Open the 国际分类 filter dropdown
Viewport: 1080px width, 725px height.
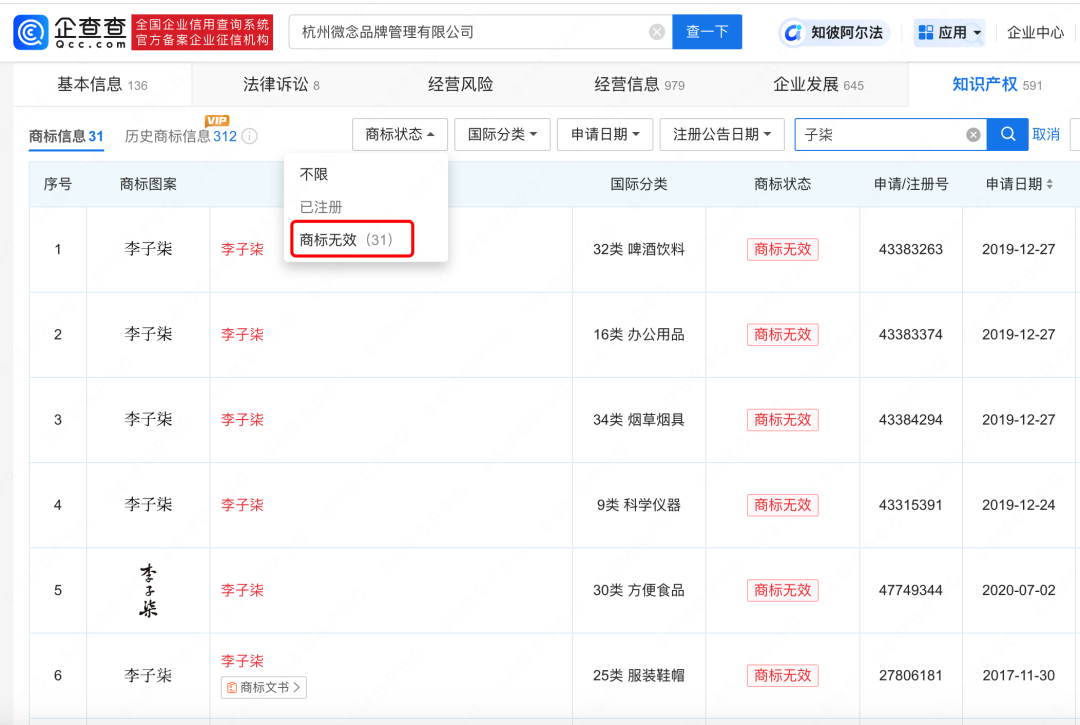pos(502,134)
